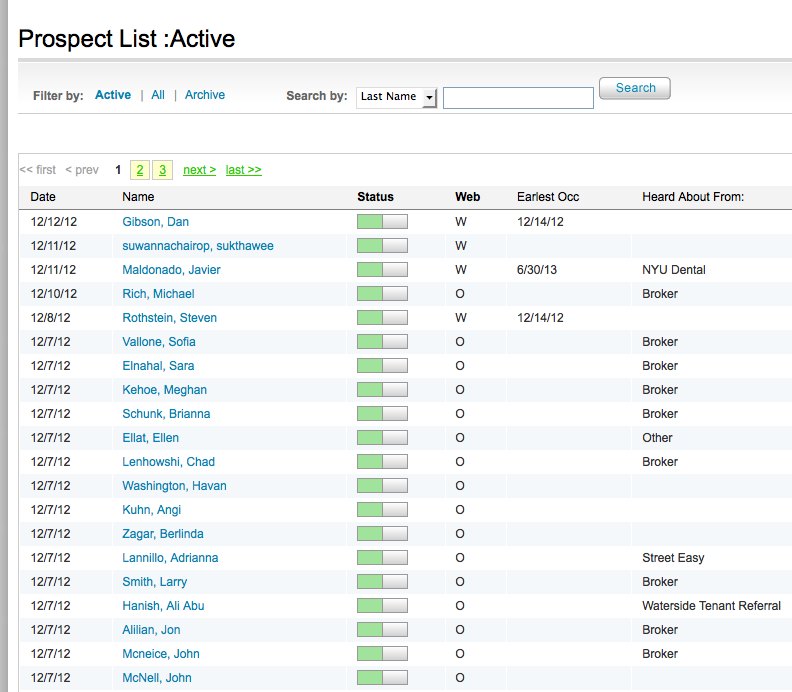The image size is (792, 692).
Task: Toggle status switch for Maldonado, Javier
Action: click(382, 270)
